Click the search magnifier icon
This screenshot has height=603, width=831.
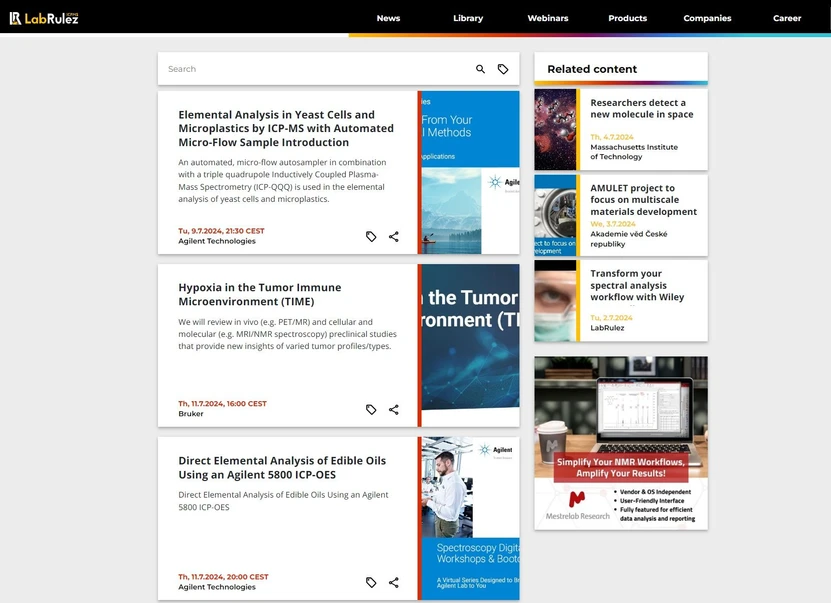coord(480,69)
